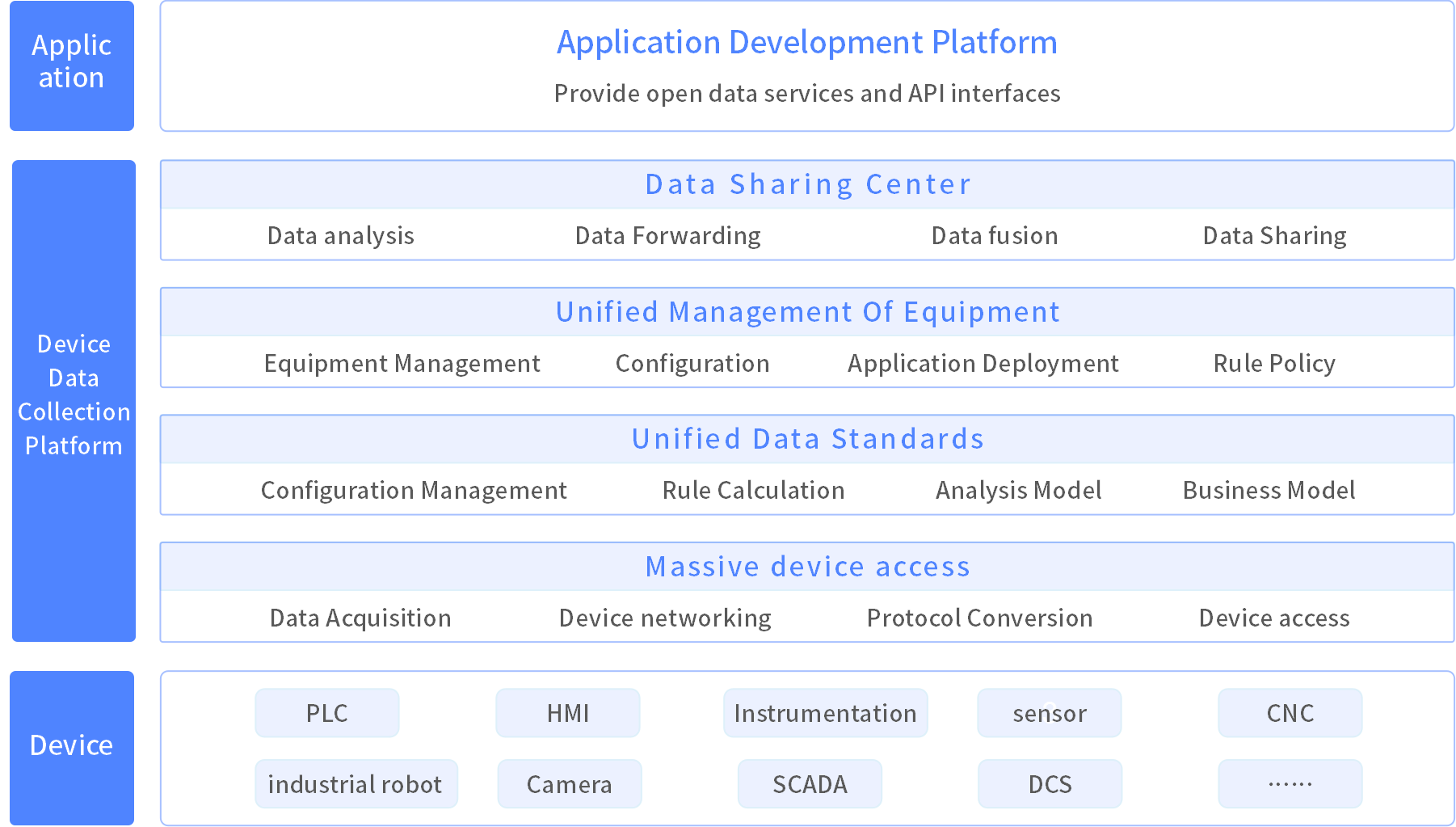Viewport: 1456px width, 827px height.
Task: Select the Equipment Management label
Action: pyautogui.click(x=402, y=363)
